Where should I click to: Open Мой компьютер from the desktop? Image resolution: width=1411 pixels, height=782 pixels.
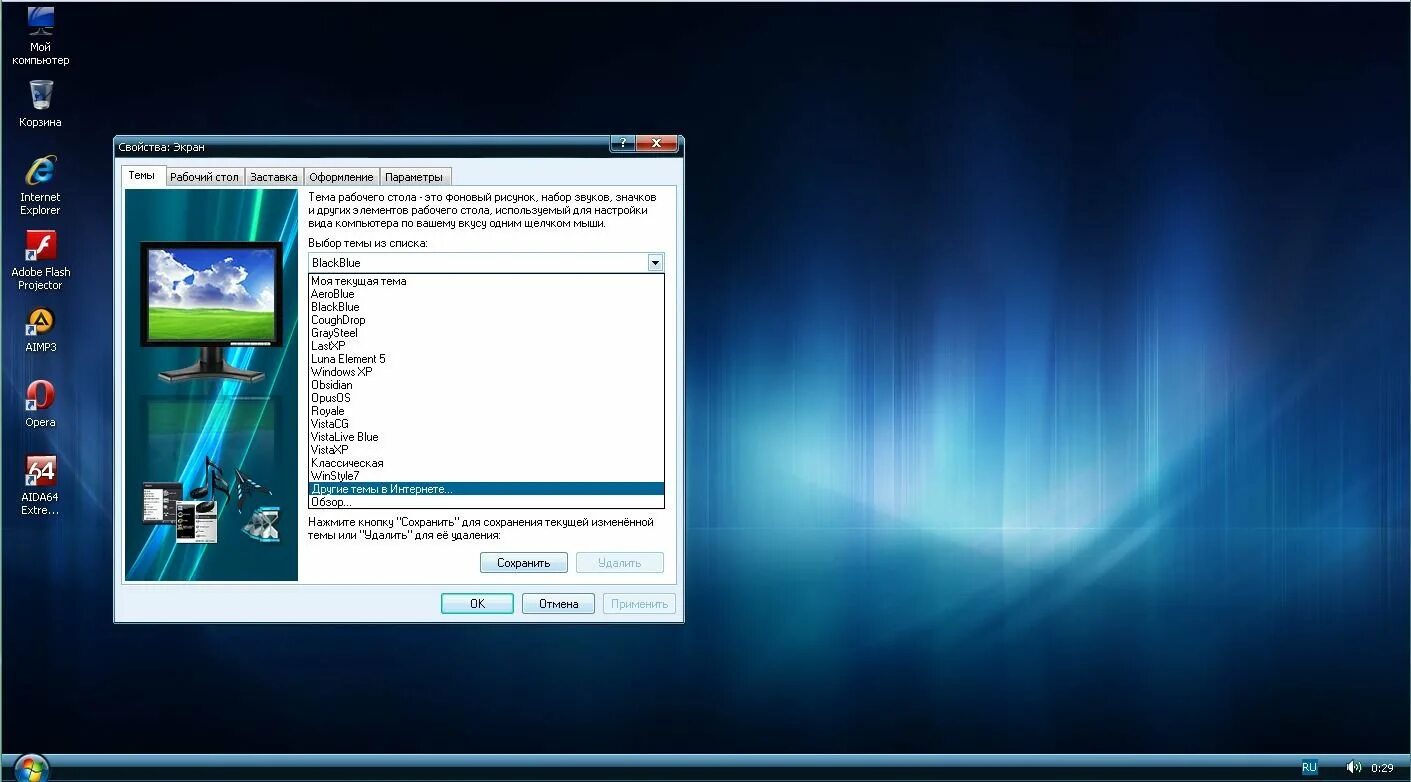[x=39, y=30]
